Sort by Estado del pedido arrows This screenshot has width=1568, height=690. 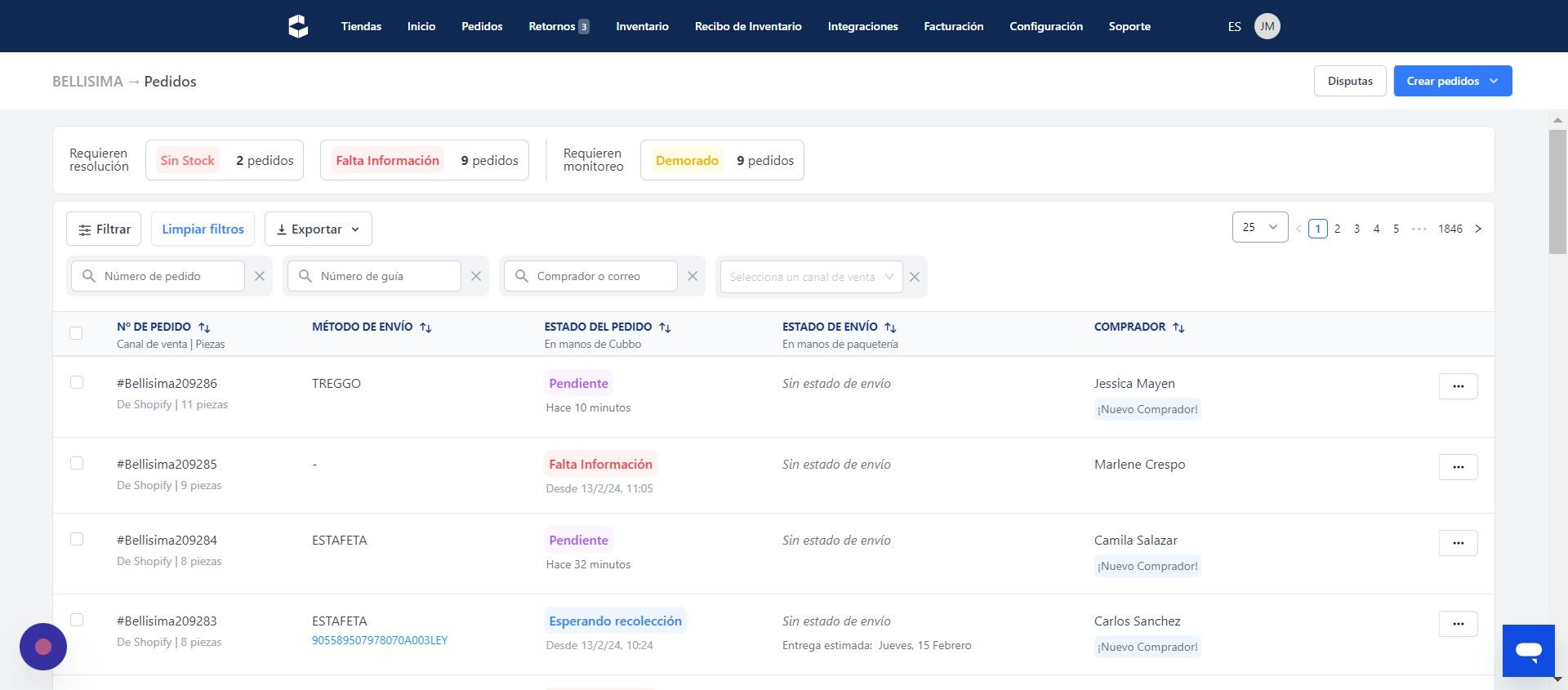pos(665,327)
